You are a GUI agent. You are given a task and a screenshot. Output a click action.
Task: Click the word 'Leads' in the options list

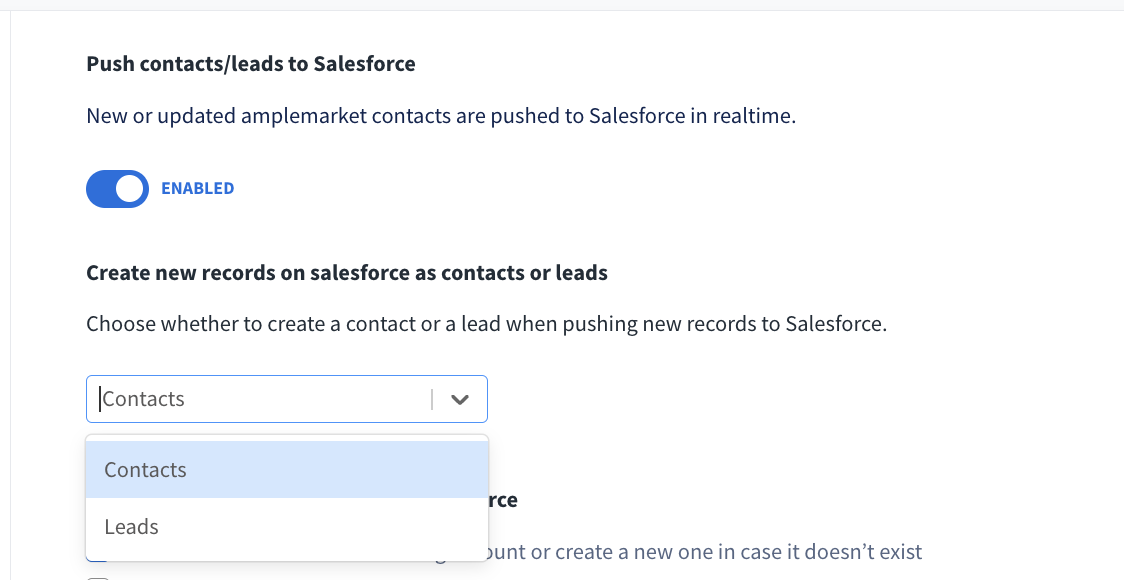click(x=132, y=527)
